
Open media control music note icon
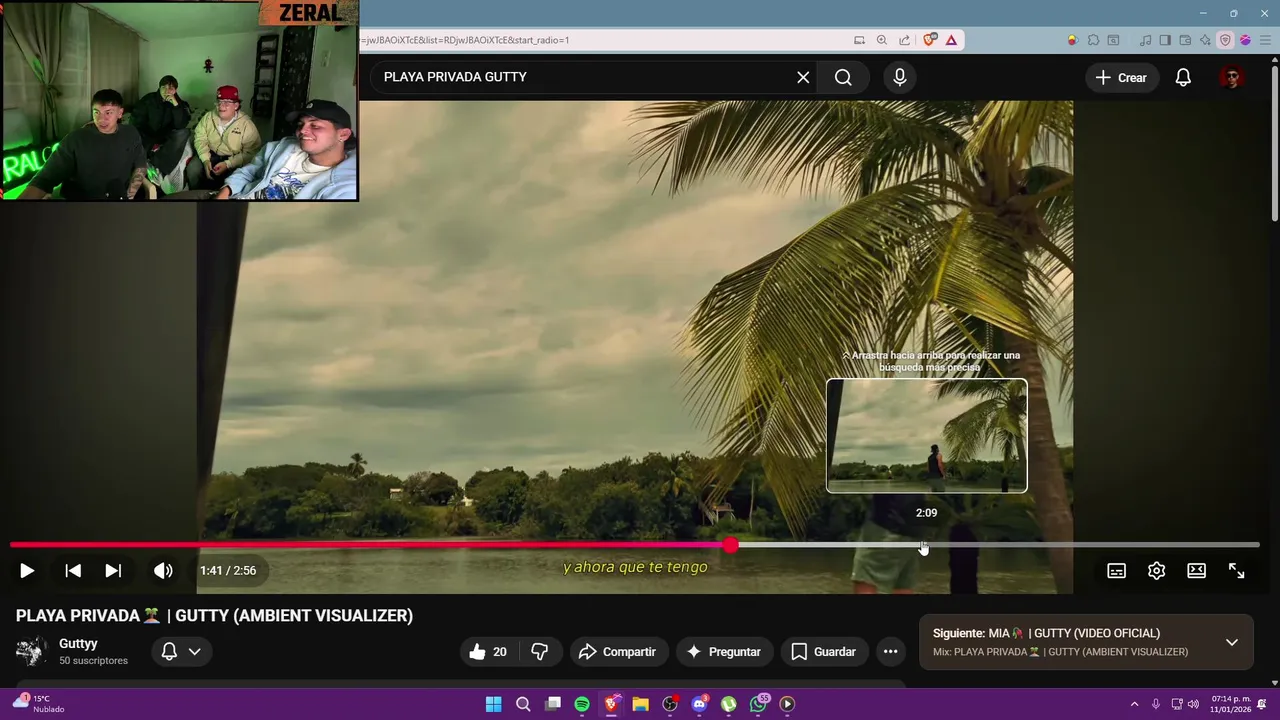click(x=1145, y=40)
